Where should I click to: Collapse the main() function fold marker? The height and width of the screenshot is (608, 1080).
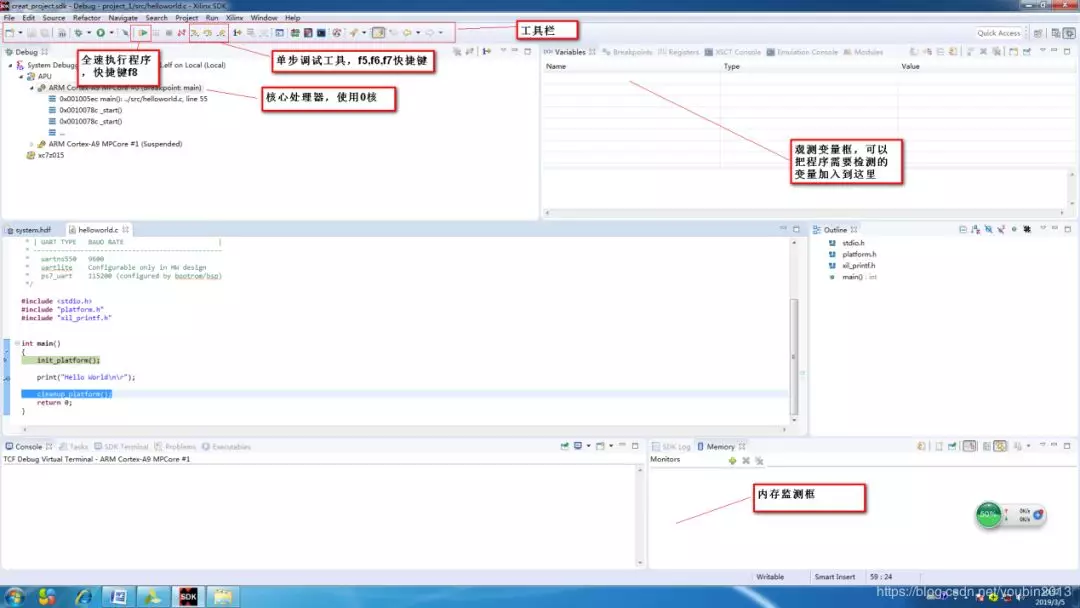click(x=17, y=343)
